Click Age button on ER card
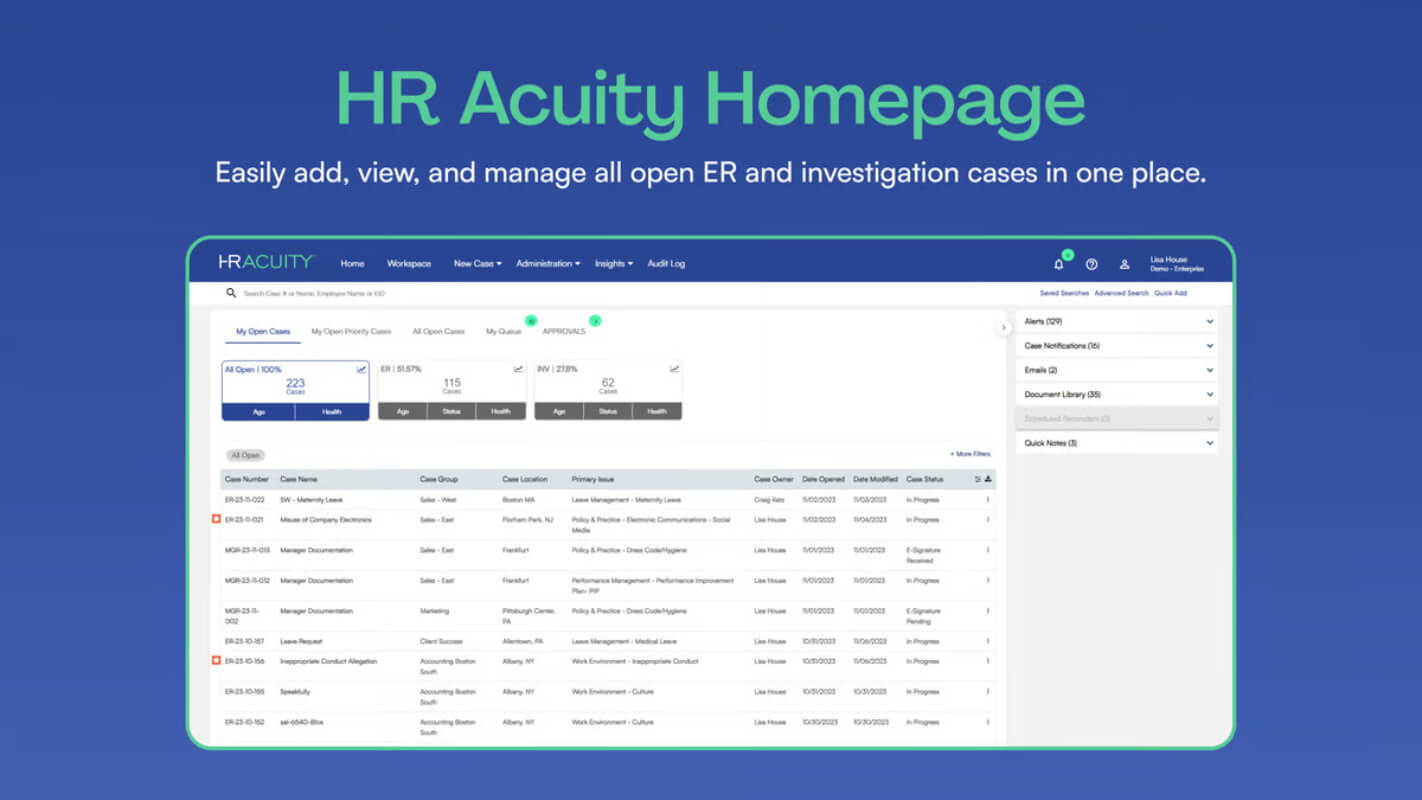Image resolution: width=1422 pixels, height=800 pixels. (x=403, y=411)
